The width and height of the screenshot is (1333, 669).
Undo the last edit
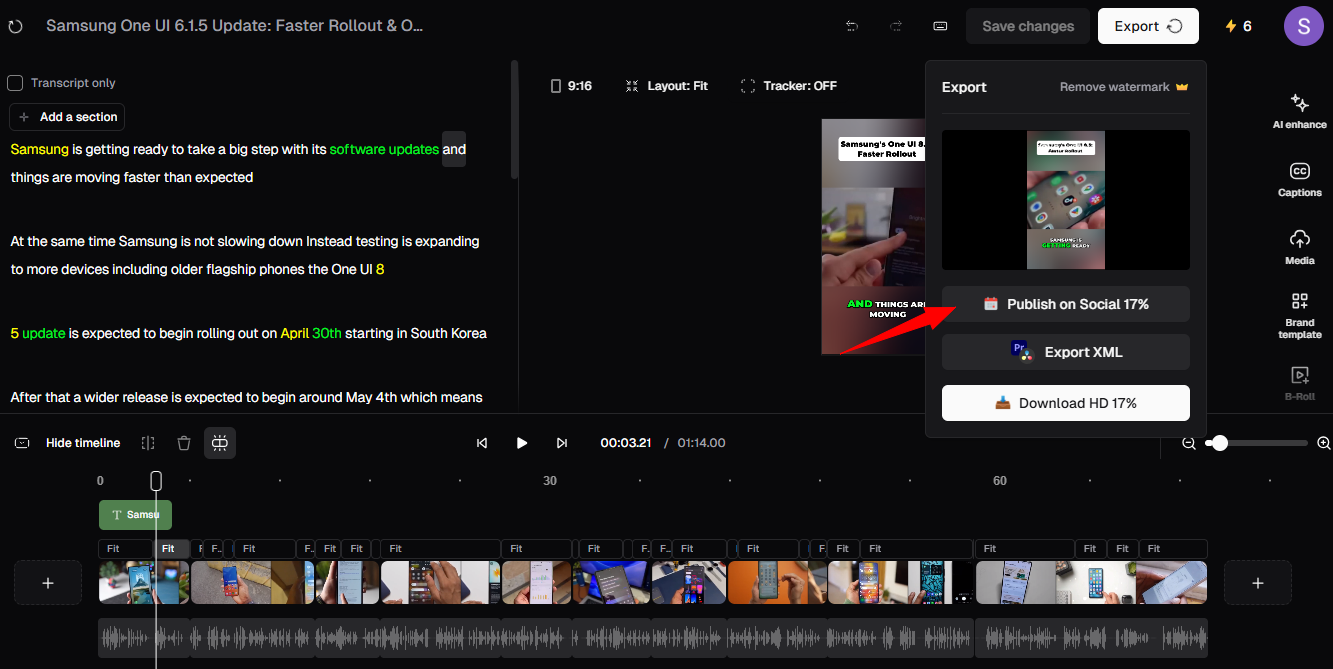click(x=852, y=26)
